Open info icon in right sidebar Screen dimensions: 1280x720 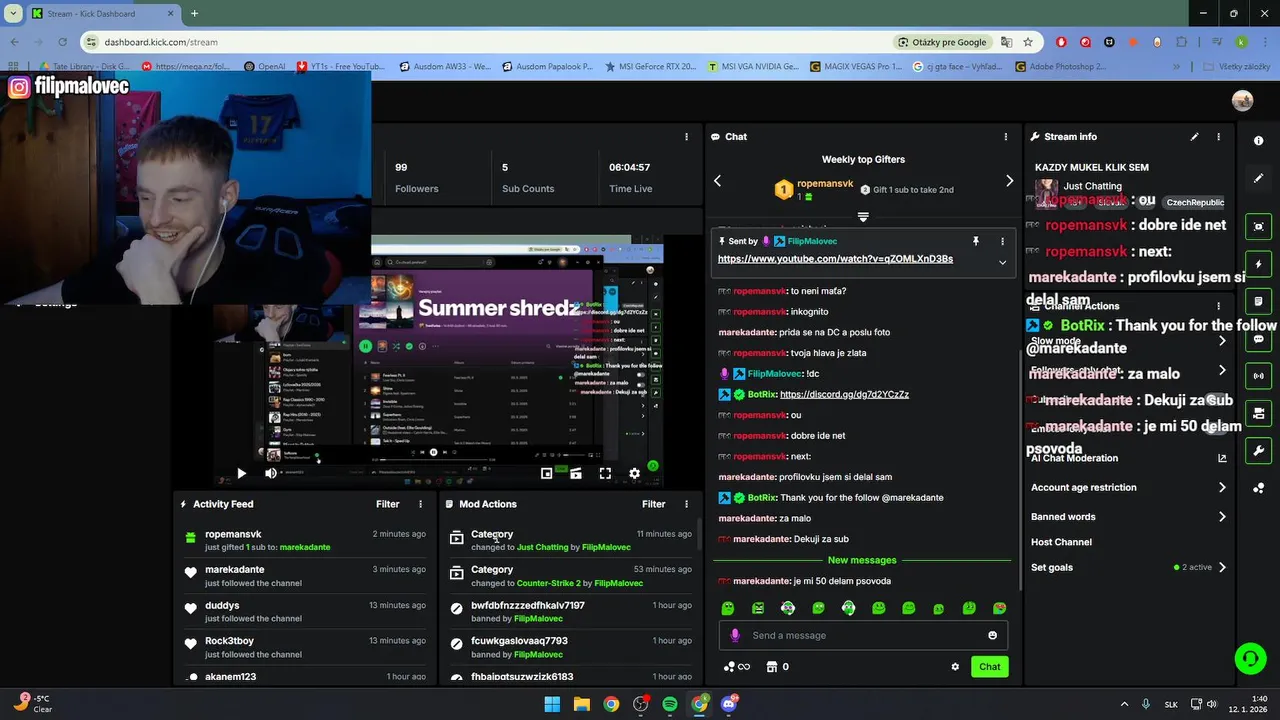[1258, 141]
